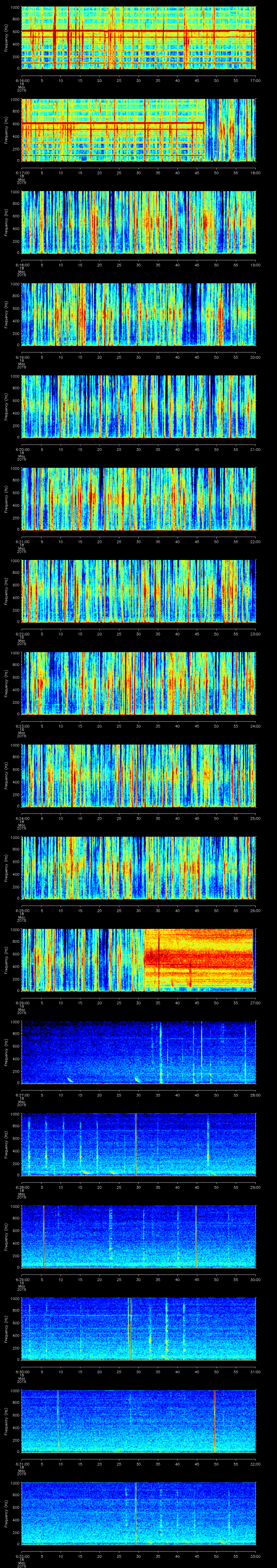Click the '6:27:00' start time label
The image size is (277, 1568).
(x=22, y=1095)
